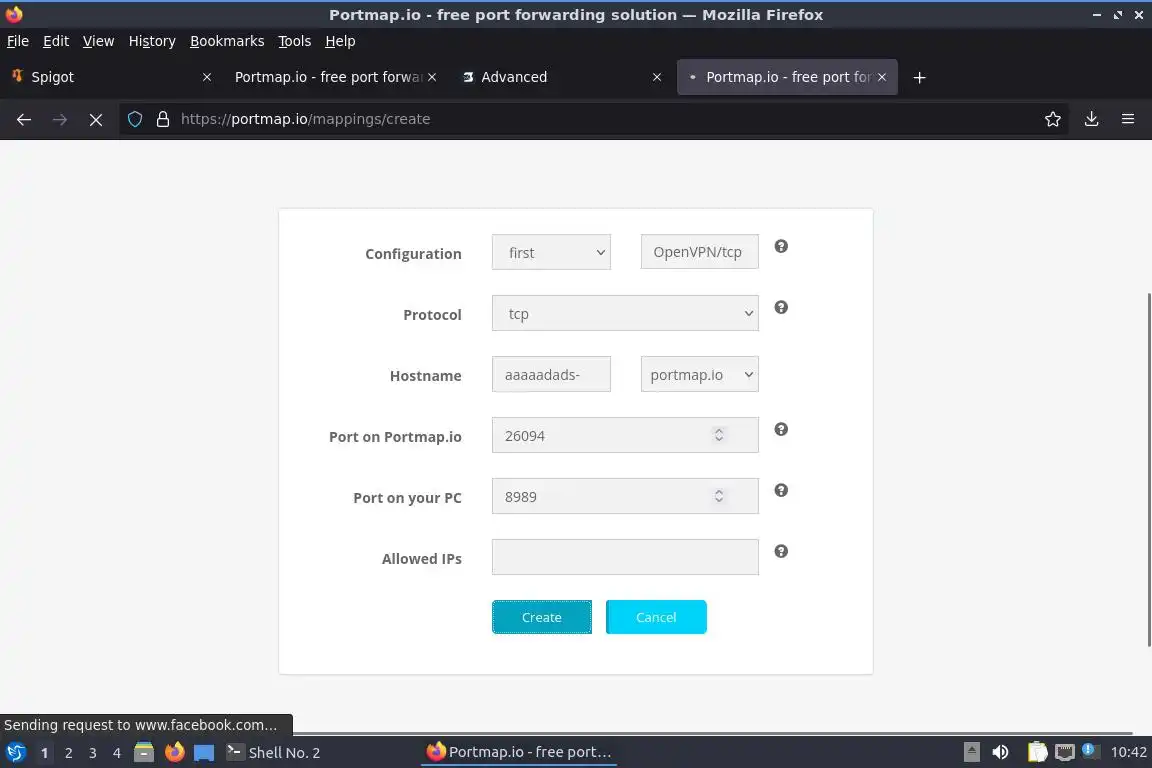1152x768 pixels.
Task: Stop loading the page
Action: tap(96, 119)
